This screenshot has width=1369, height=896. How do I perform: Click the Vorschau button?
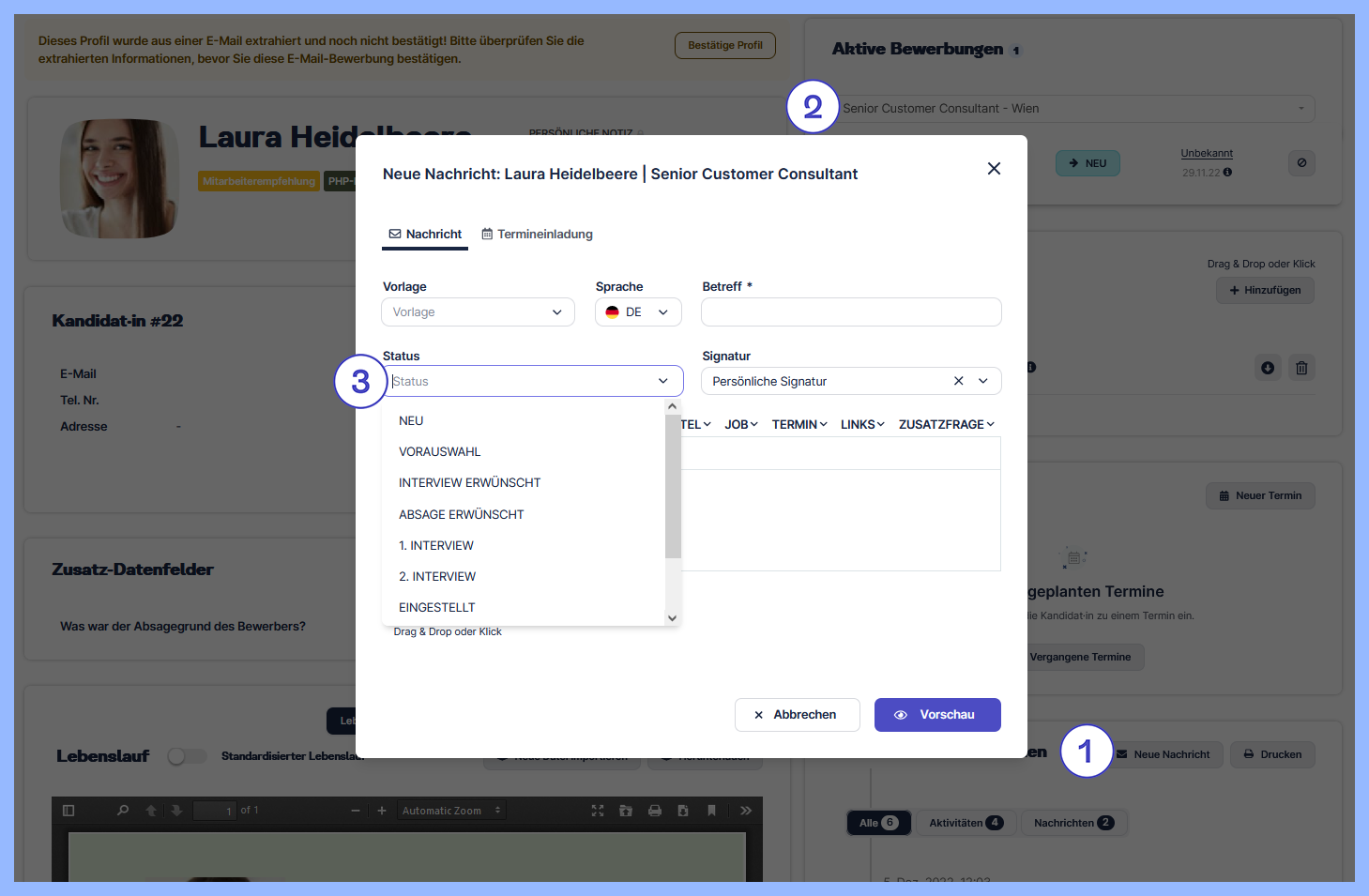[x=936, y=715]
